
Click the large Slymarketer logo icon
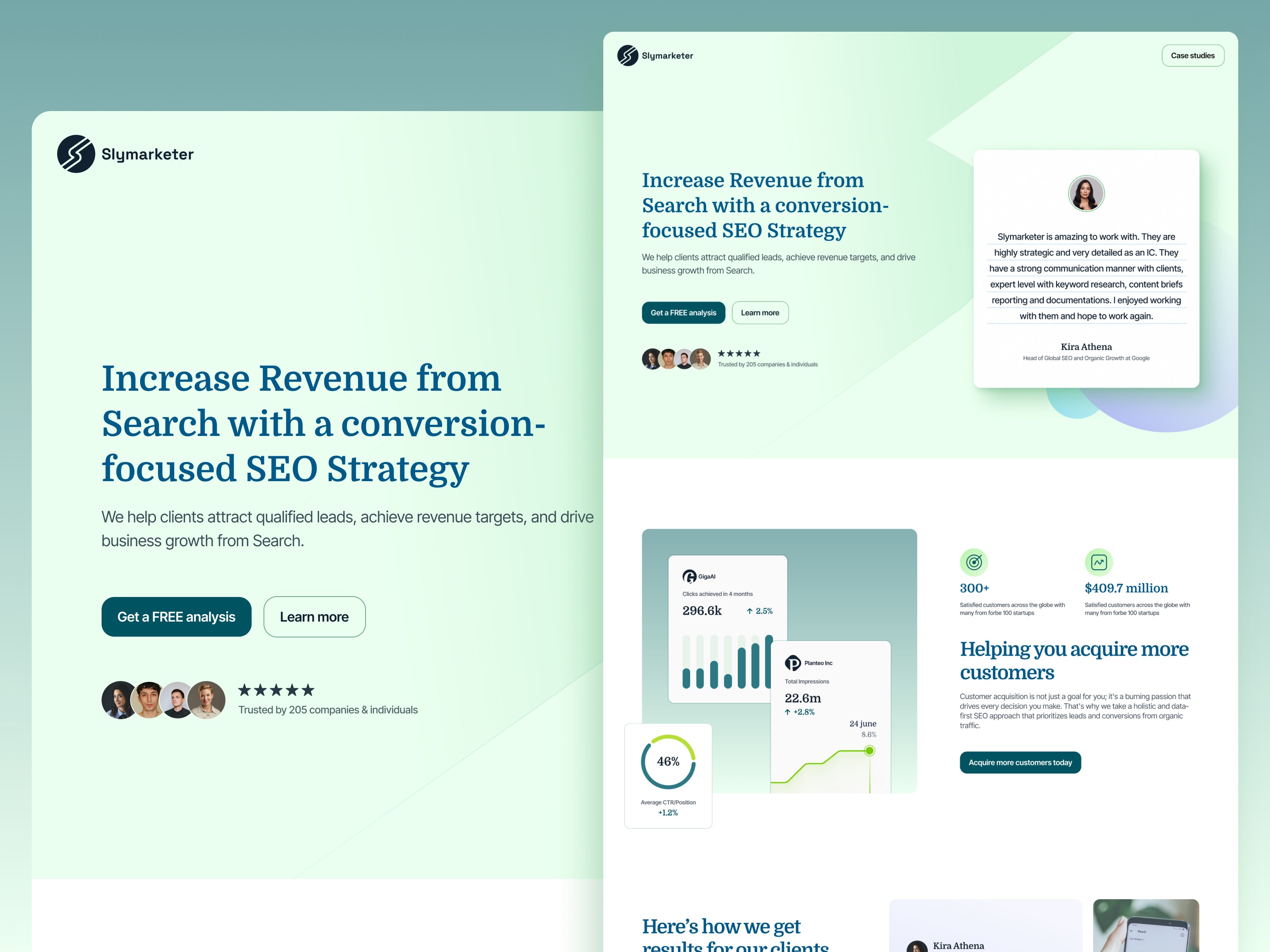[76, 154]
